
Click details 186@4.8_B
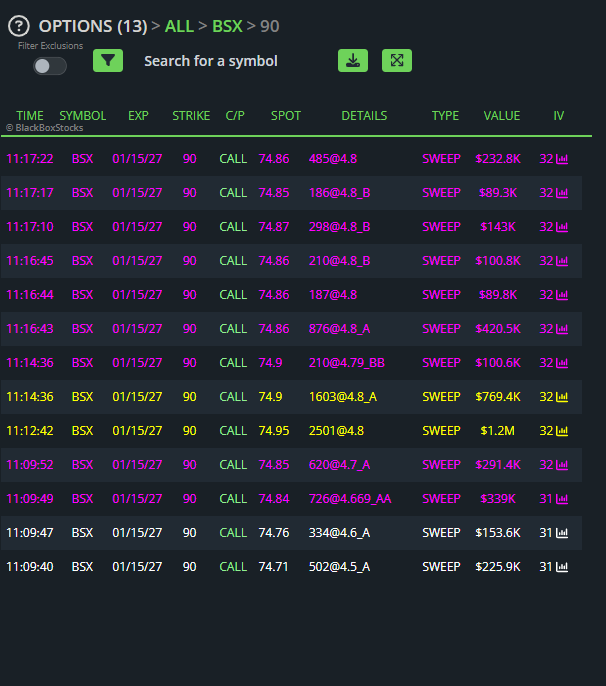(340, 193)
